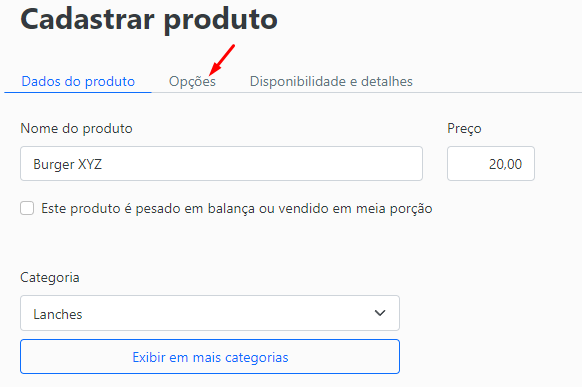Click the down chevron in Categoria selector
Viewport: 582px width, 387px height.
click(380, 313)
